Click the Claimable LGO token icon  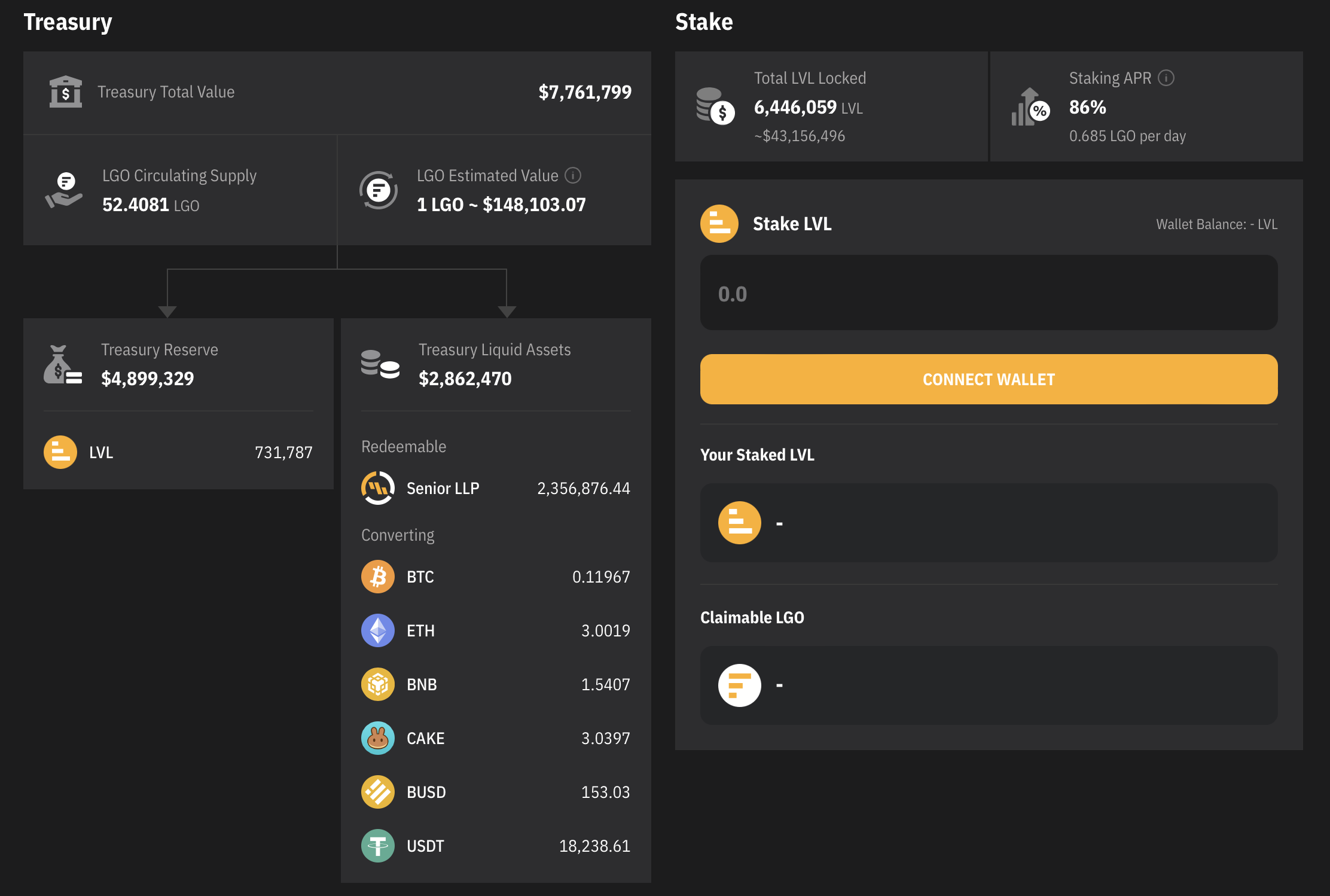pyautogui.click(x=740, y=685)
